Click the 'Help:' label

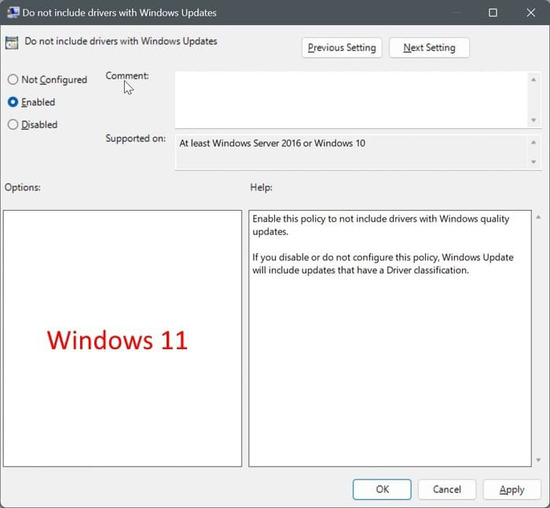[261, 187]
